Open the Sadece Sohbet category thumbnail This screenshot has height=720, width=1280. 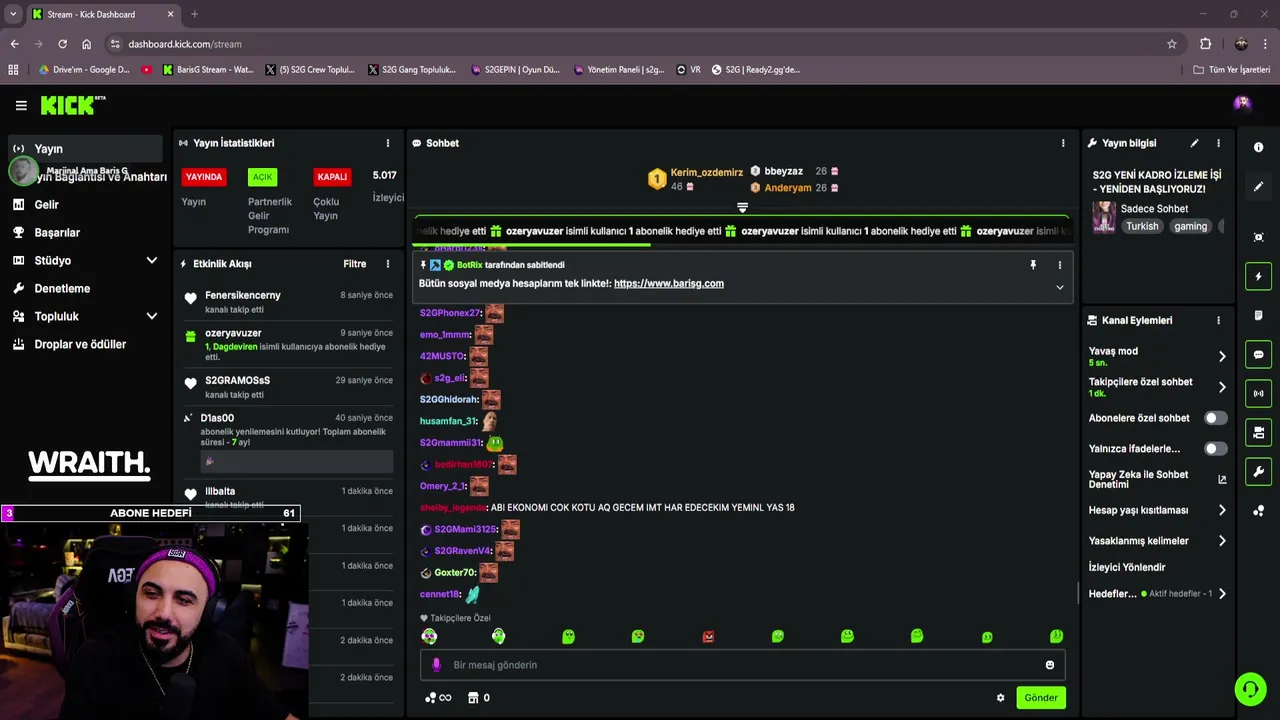pyautogui.click(x=1104, y=217)
